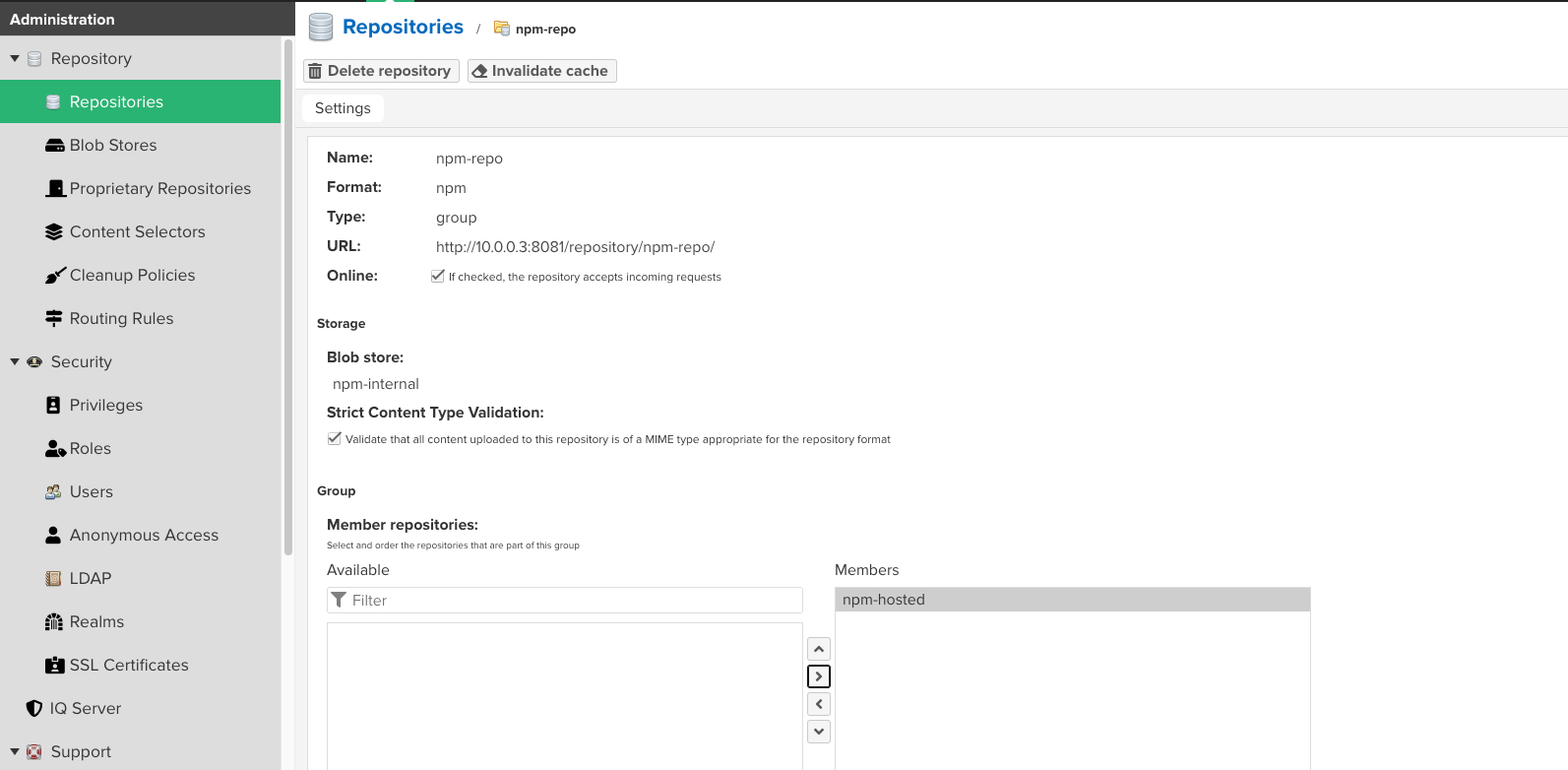1568x770 pixels.
Task: Click the npm-internal blob store value
Action: coord(376,384)
